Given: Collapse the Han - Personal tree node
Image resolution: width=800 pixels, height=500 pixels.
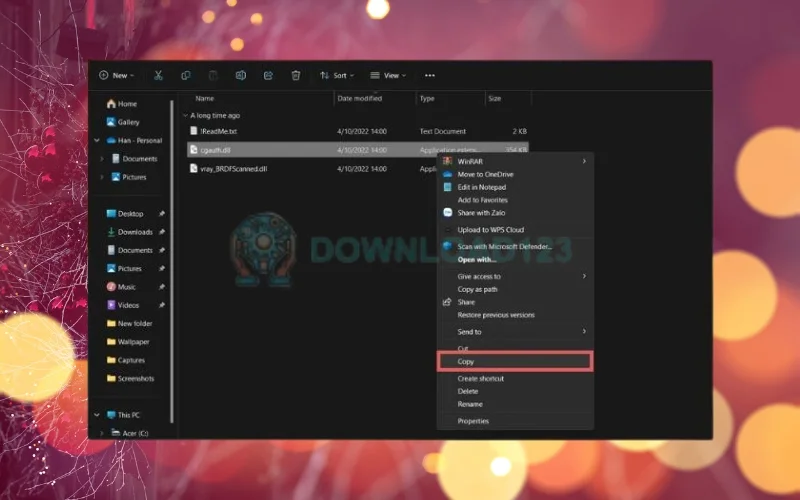Looking at the screenshot, I should point(97,140).
